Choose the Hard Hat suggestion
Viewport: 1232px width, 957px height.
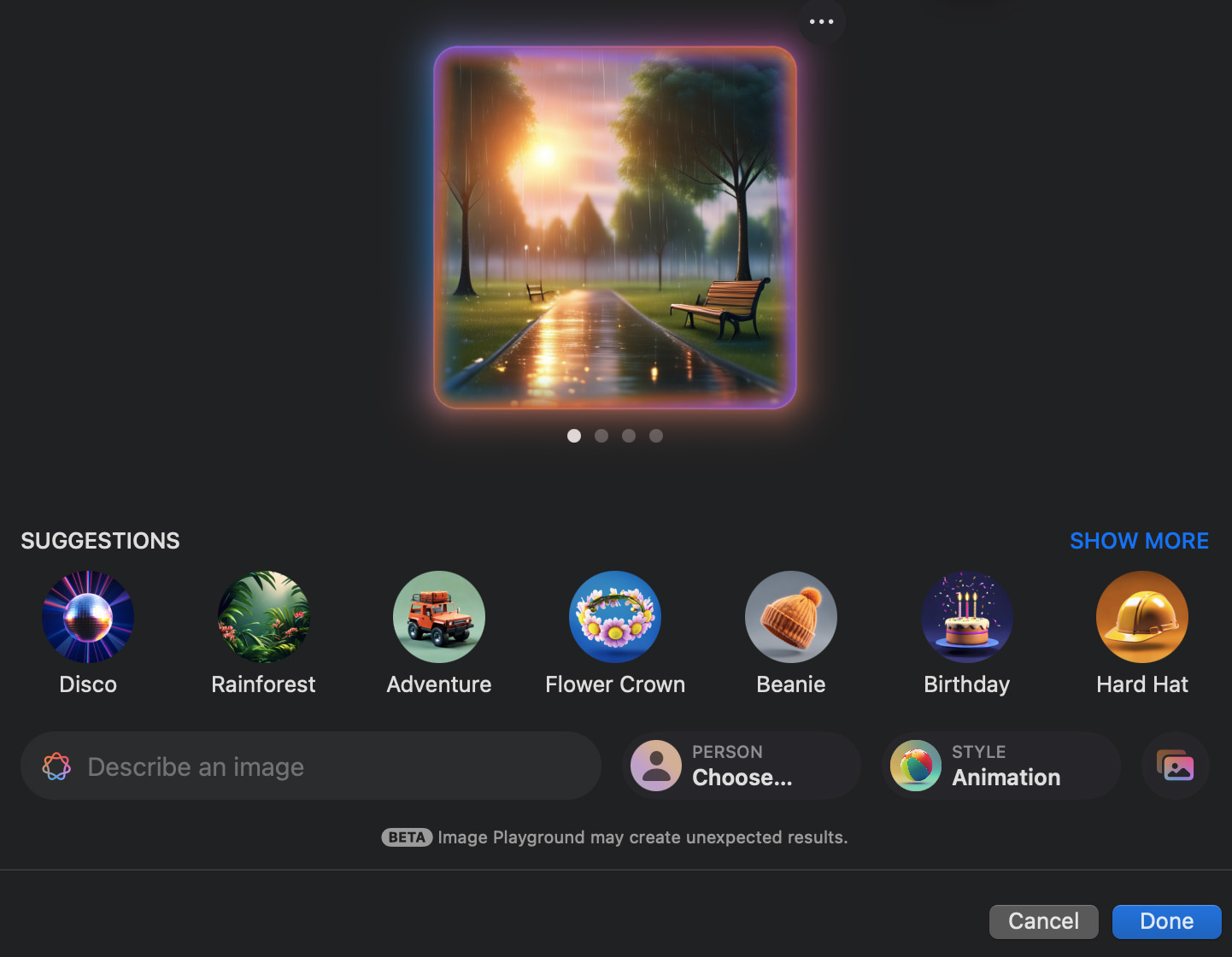1142,617
